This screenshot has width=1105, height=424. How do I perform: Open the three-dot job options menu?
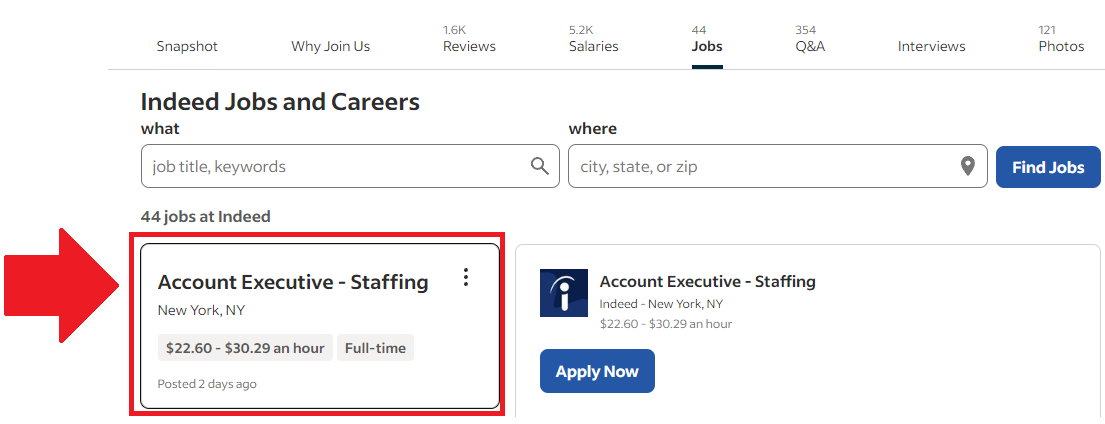[465, 277]
